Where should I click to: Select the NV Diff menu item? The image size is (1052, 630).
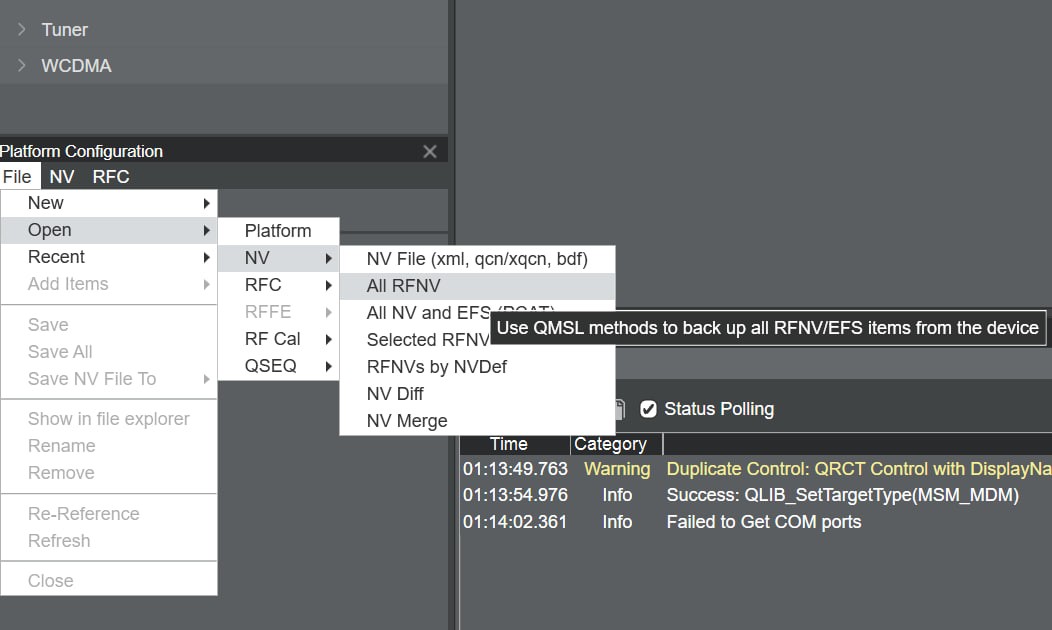pos(395,394)
